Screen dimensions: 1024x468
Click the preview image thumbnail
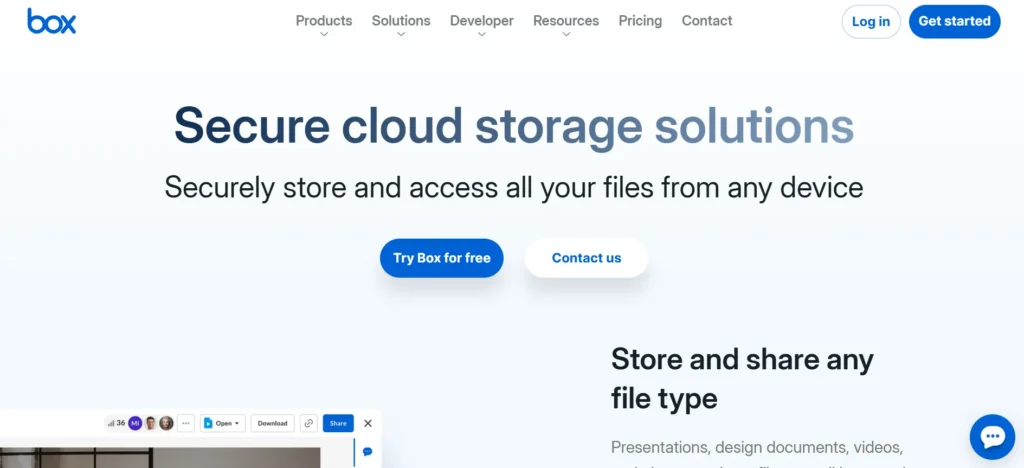tap(160, 458)
